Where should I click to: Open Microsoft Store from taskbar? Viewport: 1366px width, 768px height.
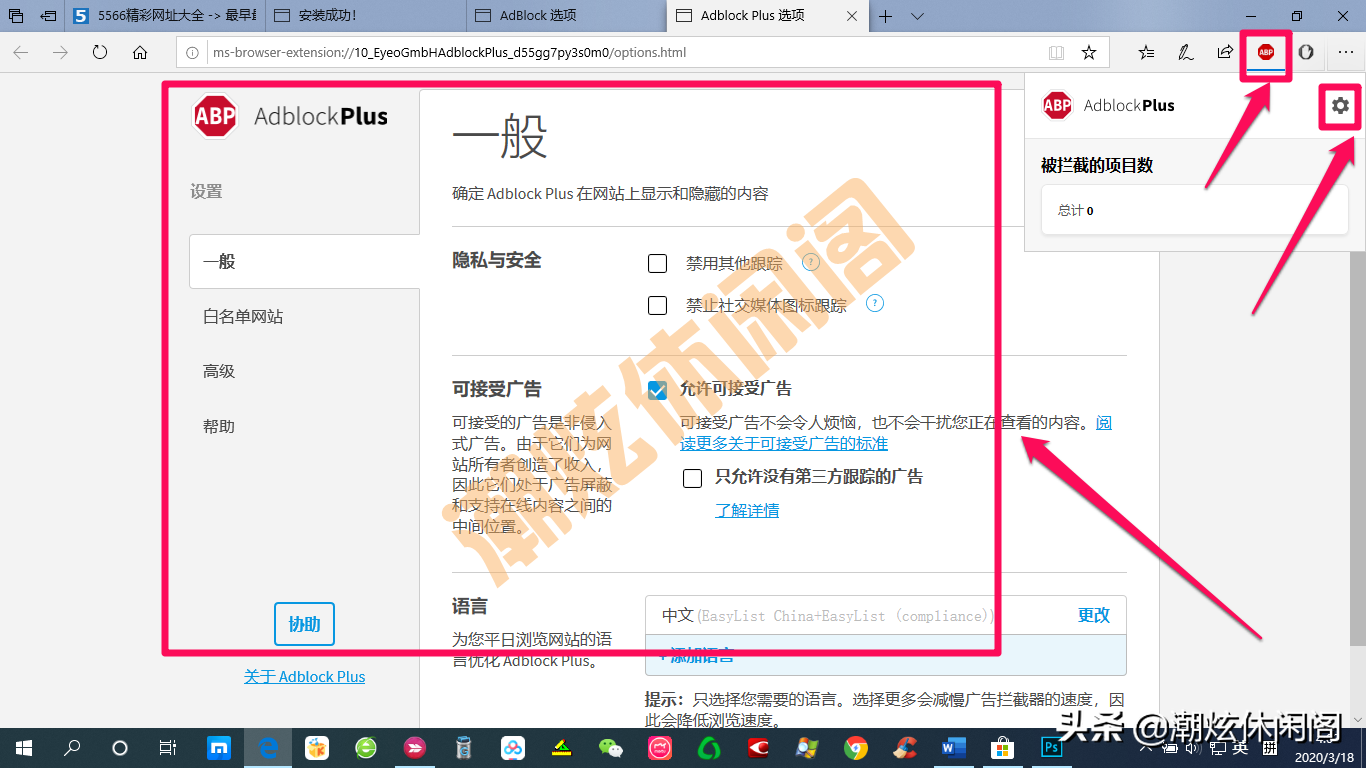1002,748
